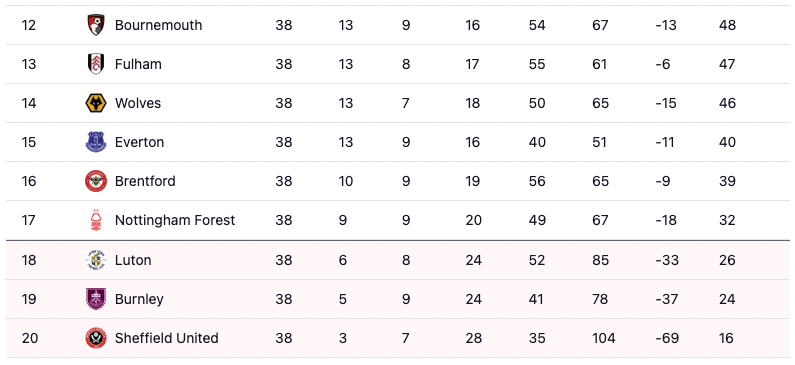Image resolution: width=795 pixels, height=365 pixels.
Task: Select the Everton team name
Action: [x=139, y=142]
